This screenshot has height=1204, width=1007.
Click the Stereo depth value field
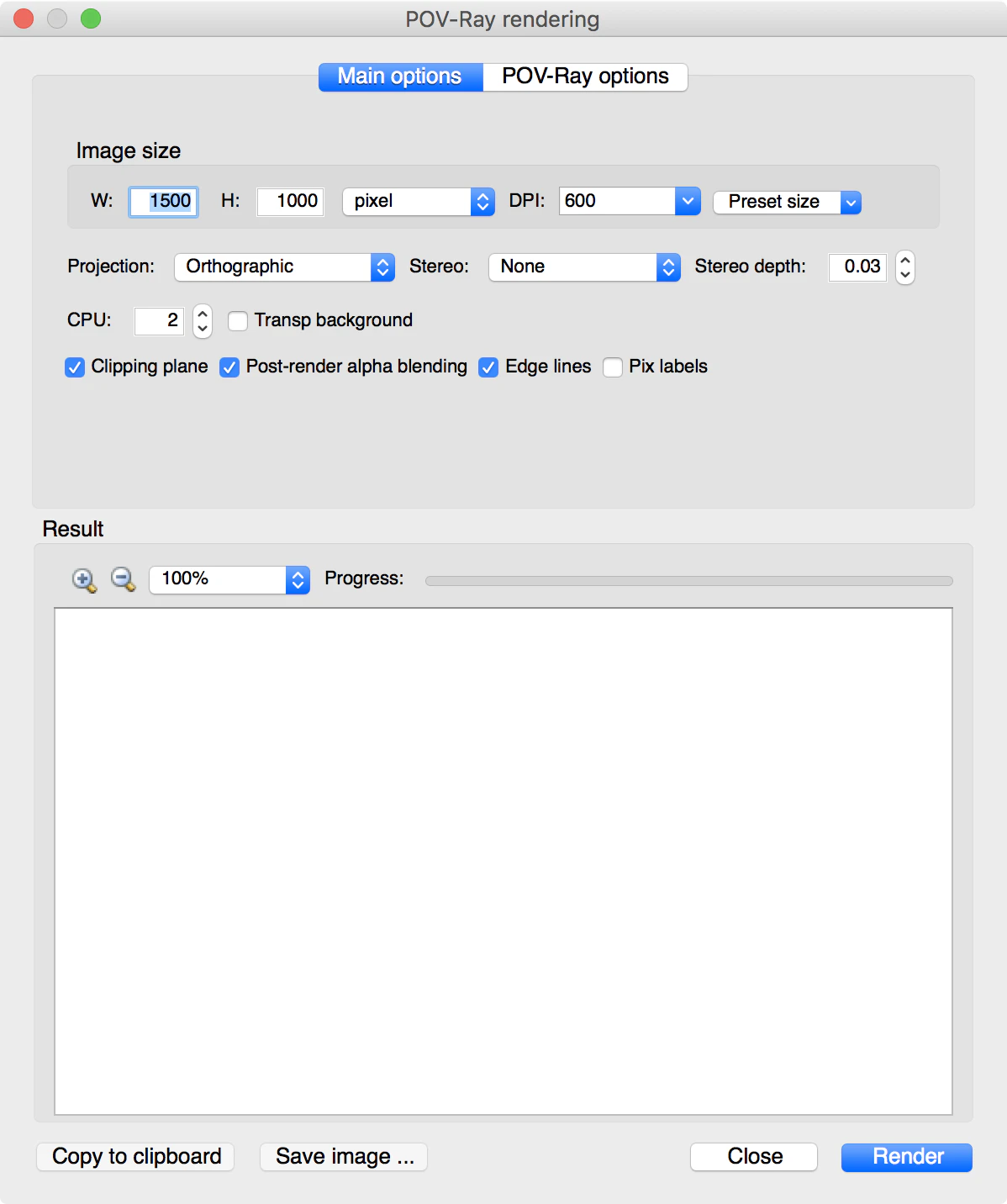pyautogui.click(x=857, y=267)
